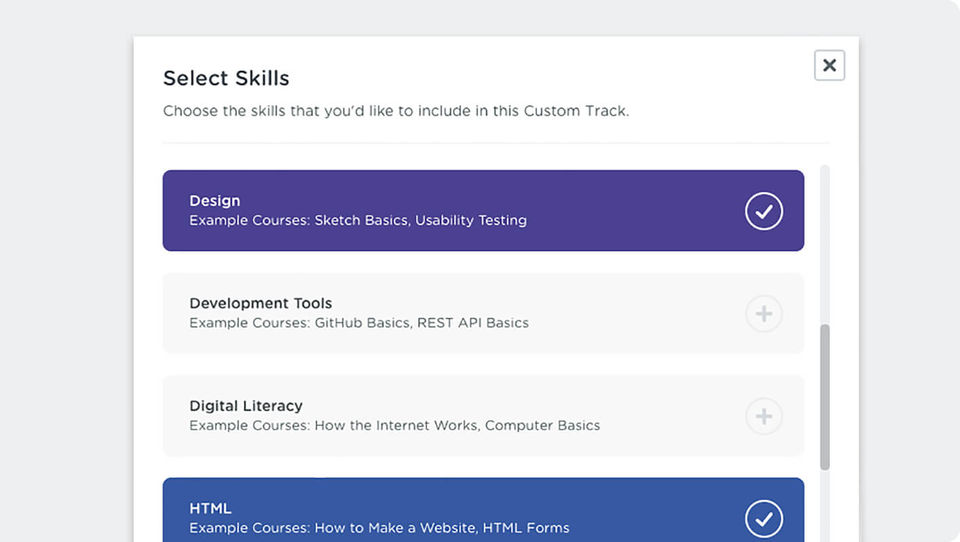960x542 pixels.
Task: Uncheck the HTML skill checkmark
Action: [x=763, y=519]
